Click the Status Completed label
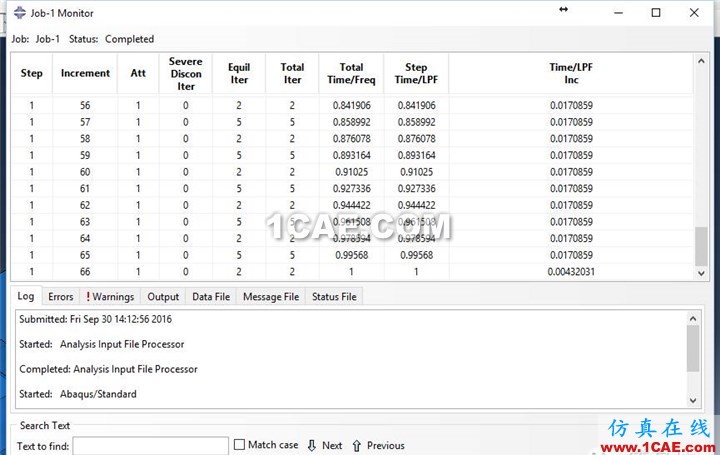720x455 pixels. coord(112,39)
